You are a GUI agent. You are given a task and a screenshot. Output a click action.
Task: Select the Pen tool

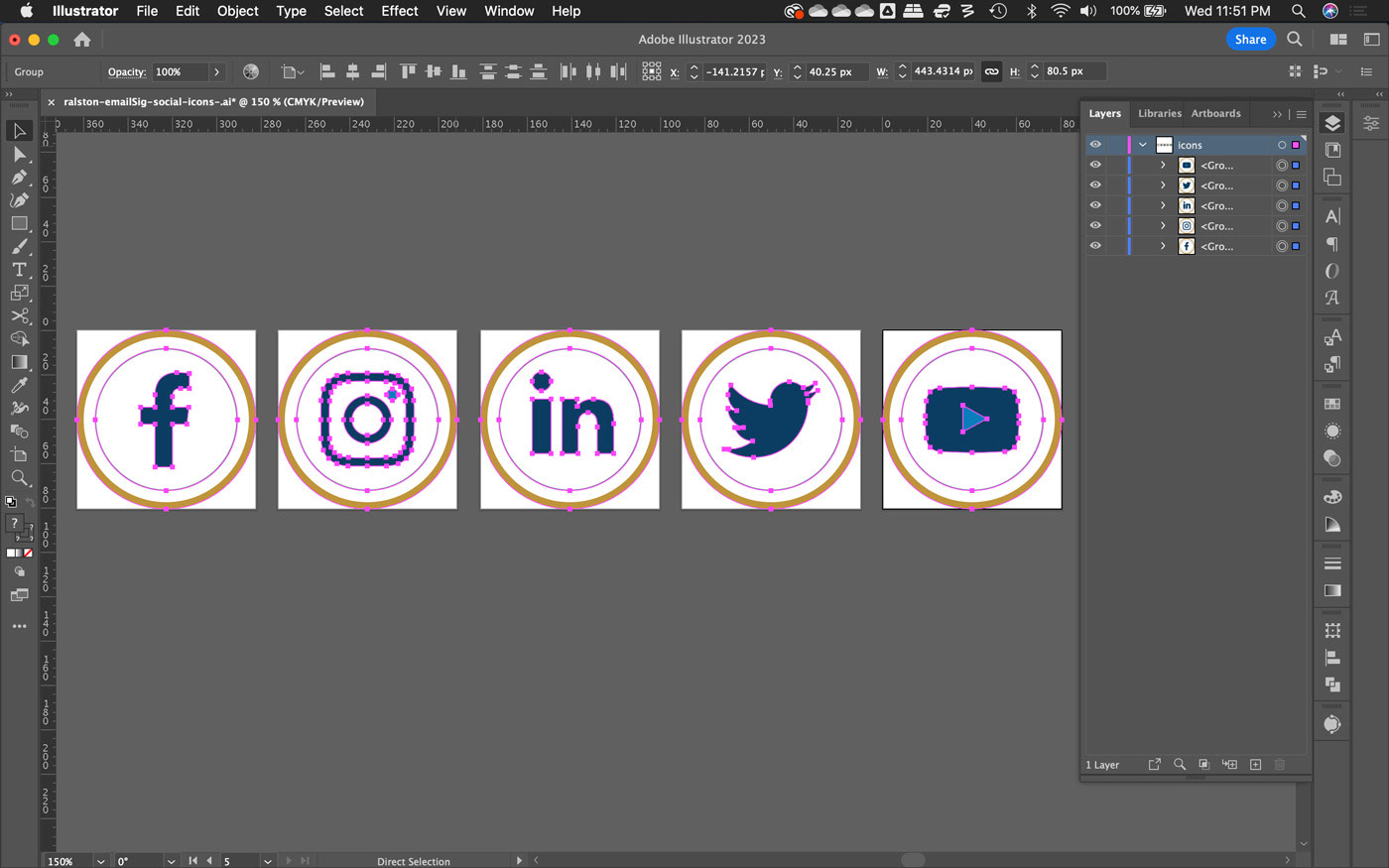coord(19,178)
